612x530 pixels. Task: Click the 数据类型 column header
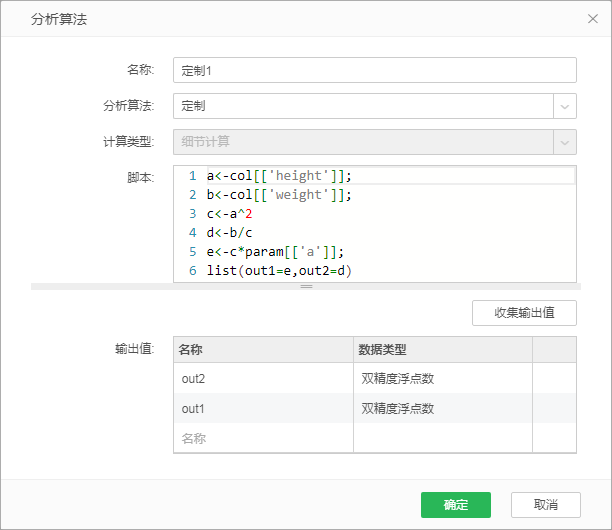(442, 350)
